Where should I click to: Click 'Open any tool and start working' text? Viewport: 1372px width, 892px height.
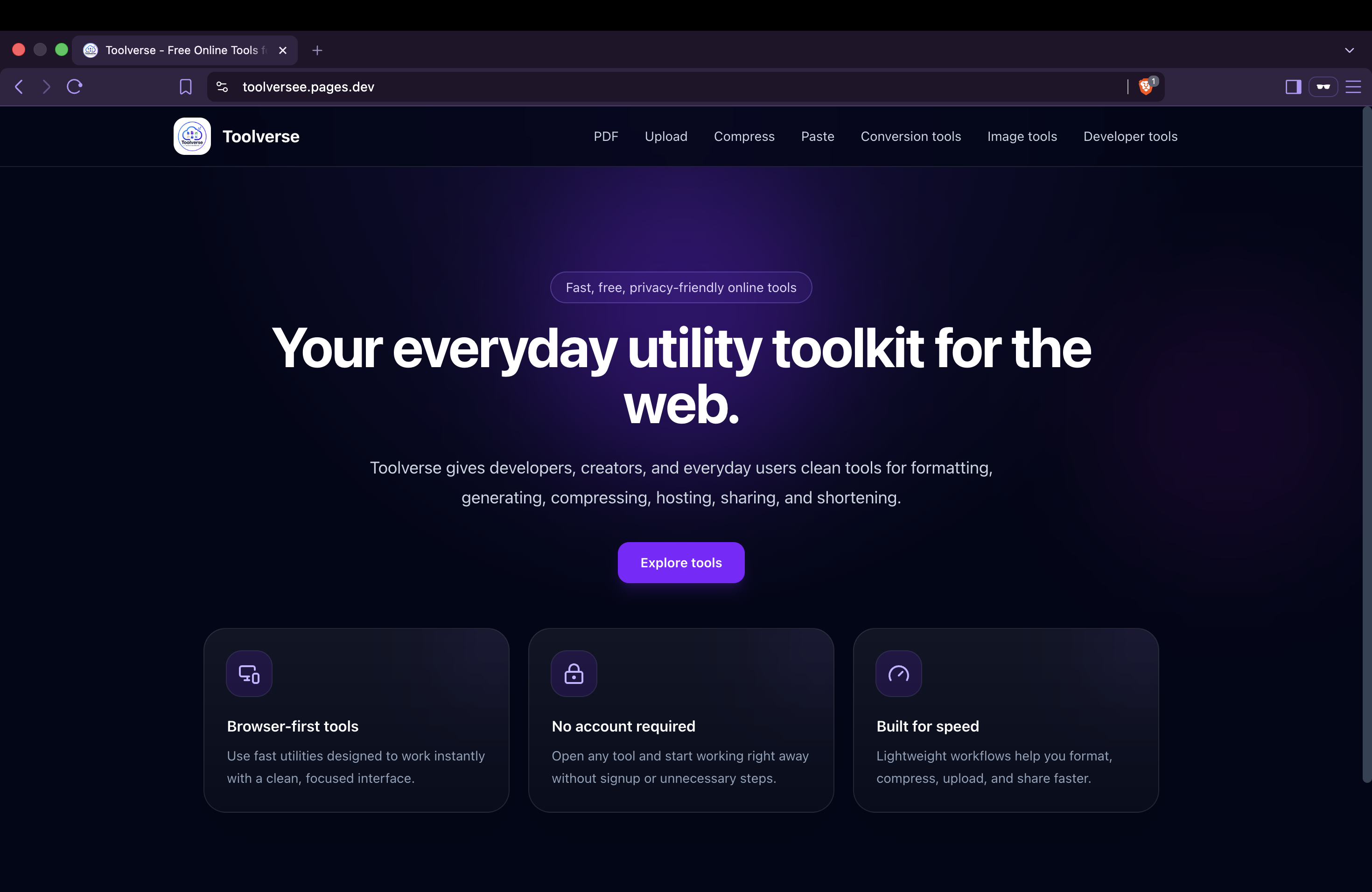click(x=680, y=767)
